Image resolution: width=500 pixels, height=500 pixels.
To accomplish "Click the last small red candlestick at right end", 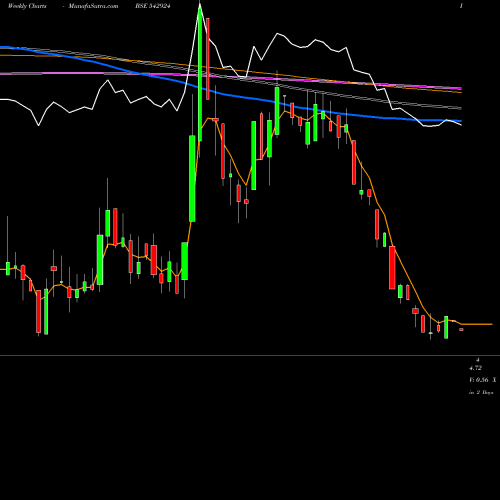I will [461, 330].
